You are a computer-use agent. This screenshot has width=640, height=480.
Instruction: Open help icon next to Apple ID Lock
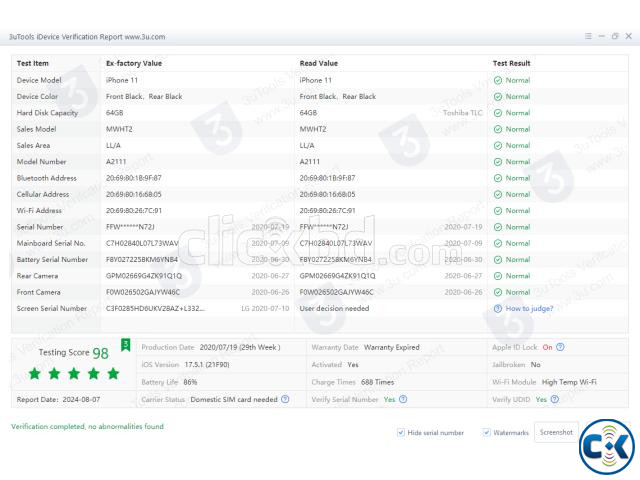click(x=560, y=347)
